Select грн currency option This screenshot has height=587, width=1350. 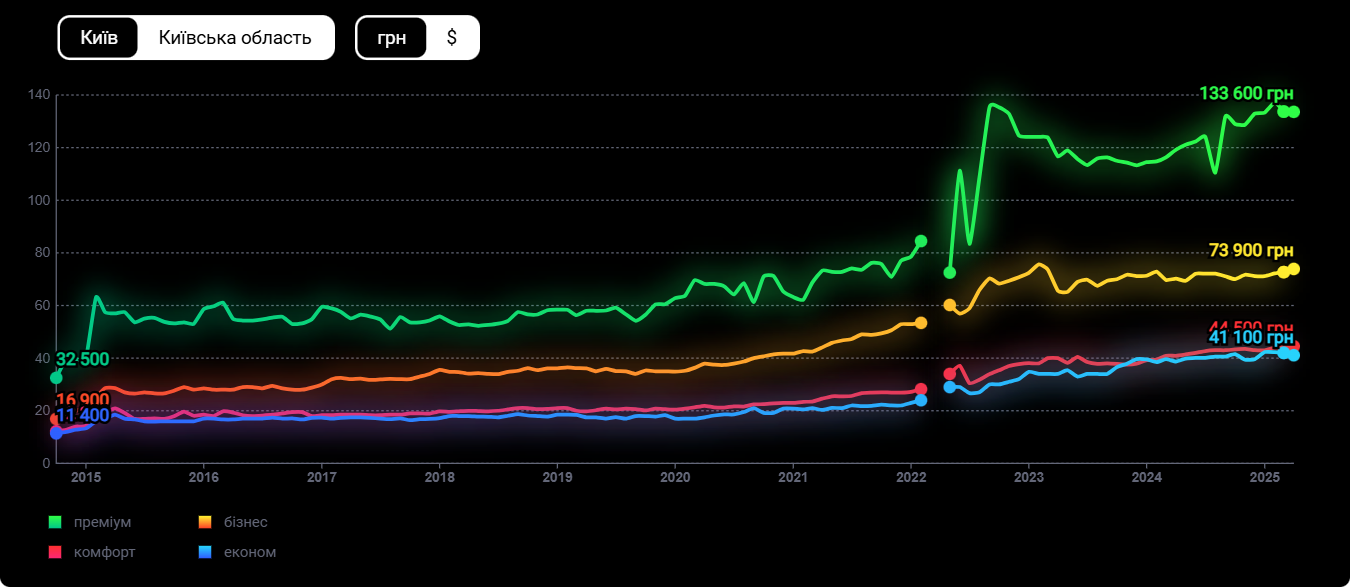click(391, 38)
